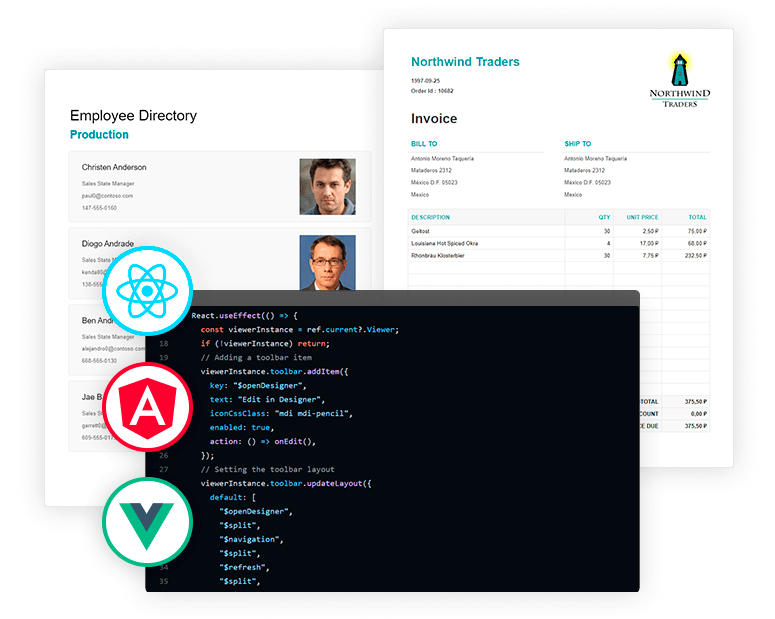Click the Employee Directory heading
This screenshot has width=775, height=619.
(x=133, y=115)
